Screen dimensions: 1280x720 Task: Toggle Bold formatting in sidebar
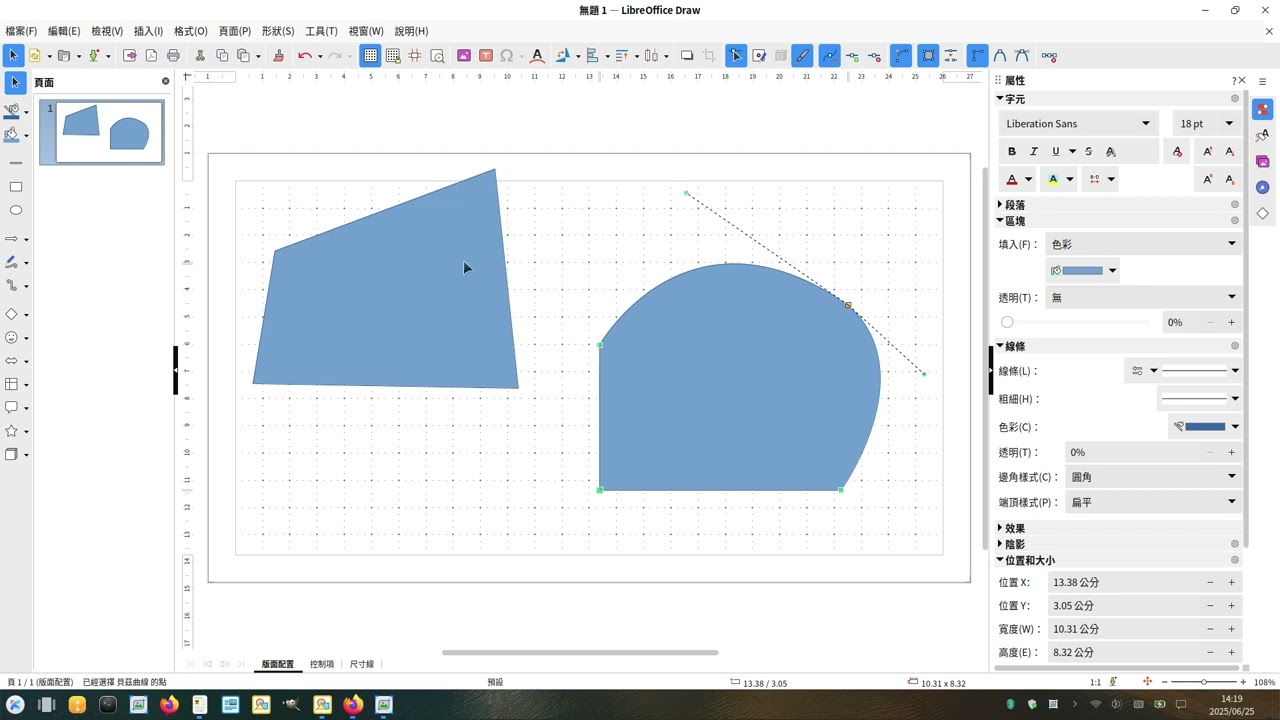tap(1012, 151)
